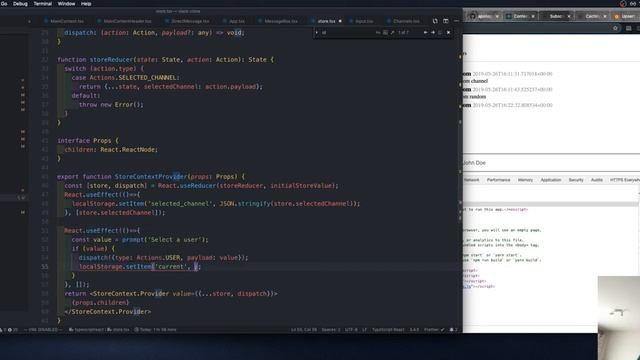
Task: Open the Memory tab in DevTools
Action: click(525, 180)
